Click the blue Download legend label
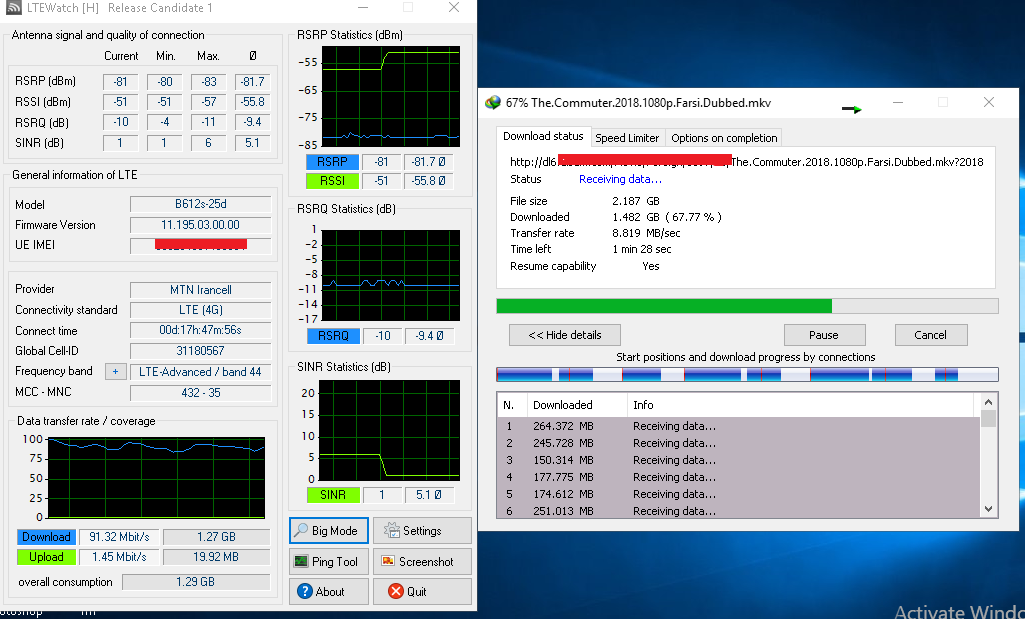Image resolution: width=1025 pixels, height=619 pixels. click(46, 537)
